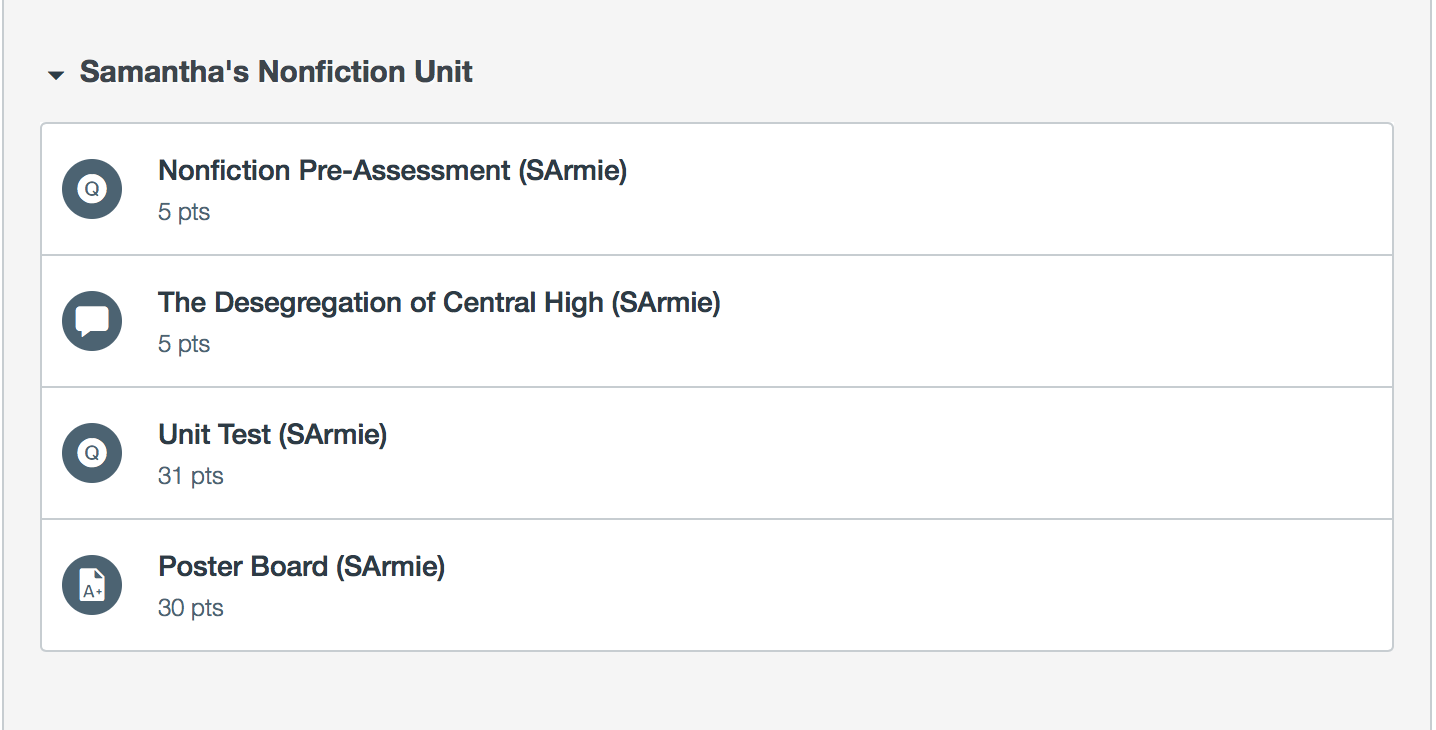Click 5 pts under Nonfiction Pre-Assessment
The height and width of the screenshot is (730, 1436).
[x=184, y=212]
